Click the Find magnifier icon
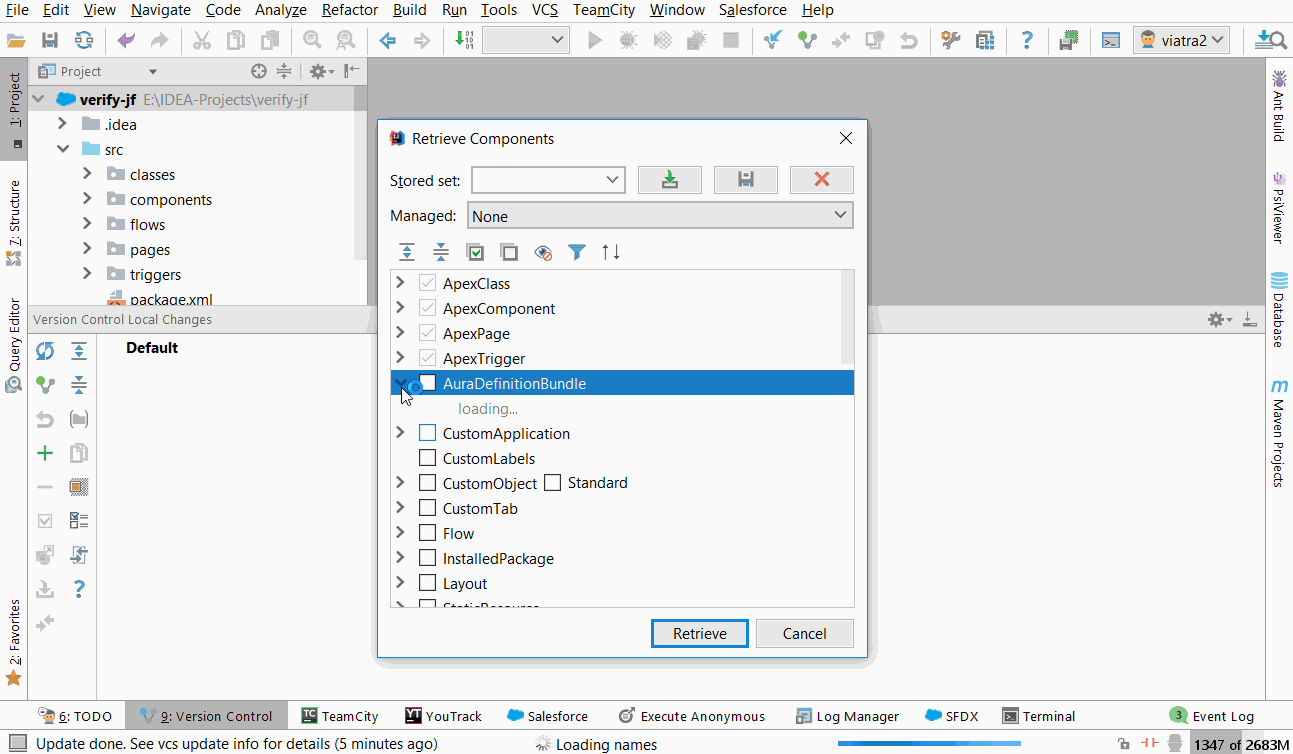 coord(312,40)
